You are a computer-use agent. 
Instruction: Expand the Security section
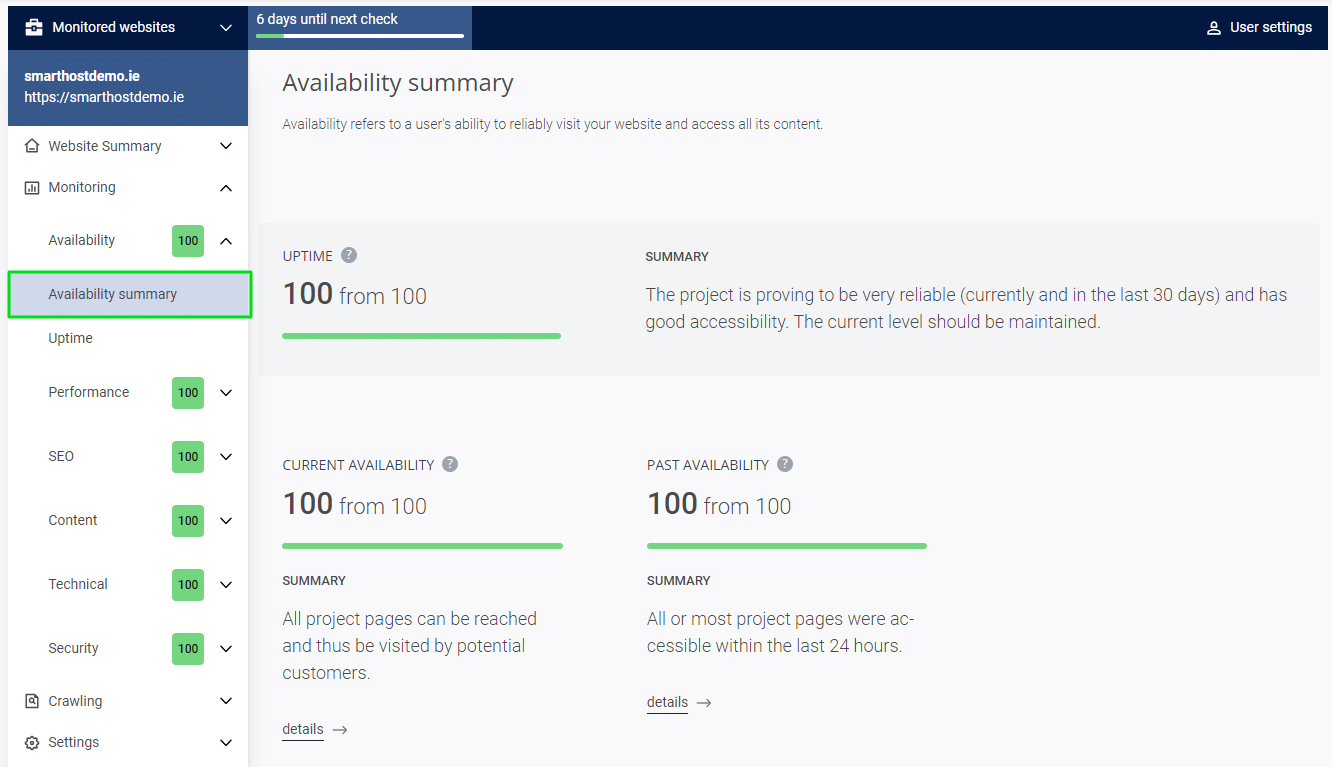tap(227, 648)
